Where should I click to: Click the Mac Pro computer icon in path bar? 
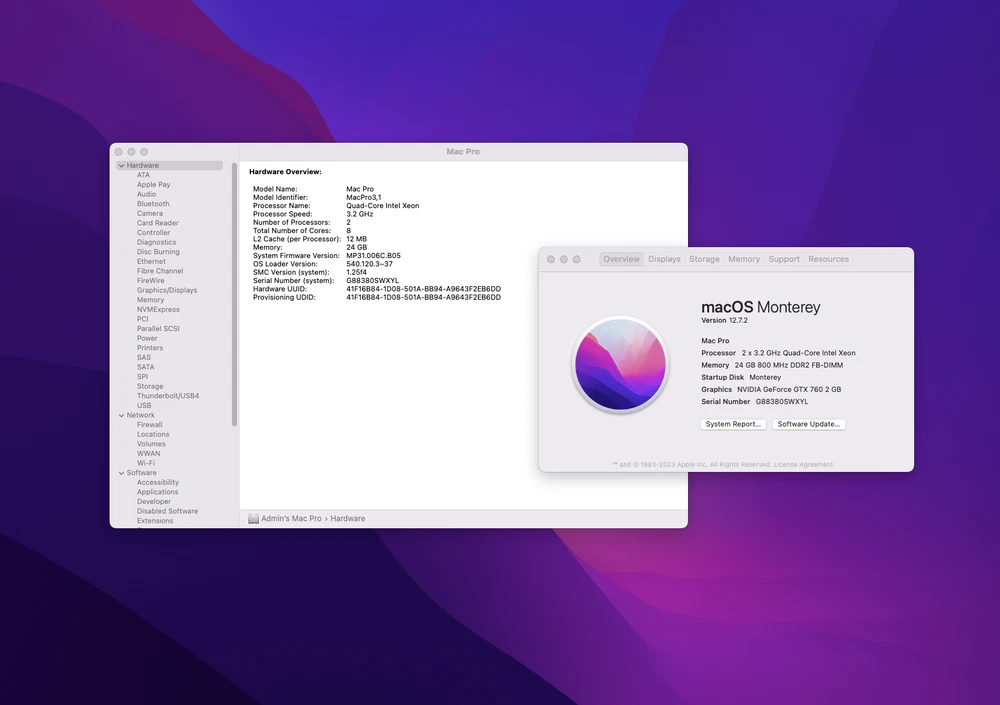tap(253, 519)
